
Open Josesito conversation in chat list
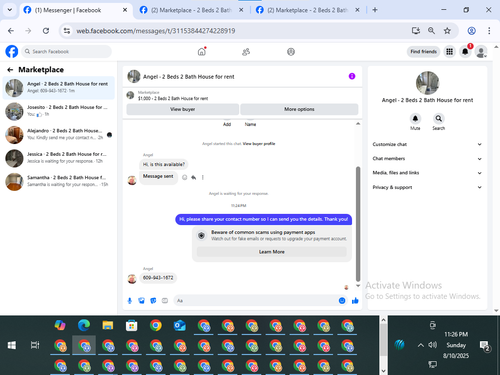click(x=59, y=111)
